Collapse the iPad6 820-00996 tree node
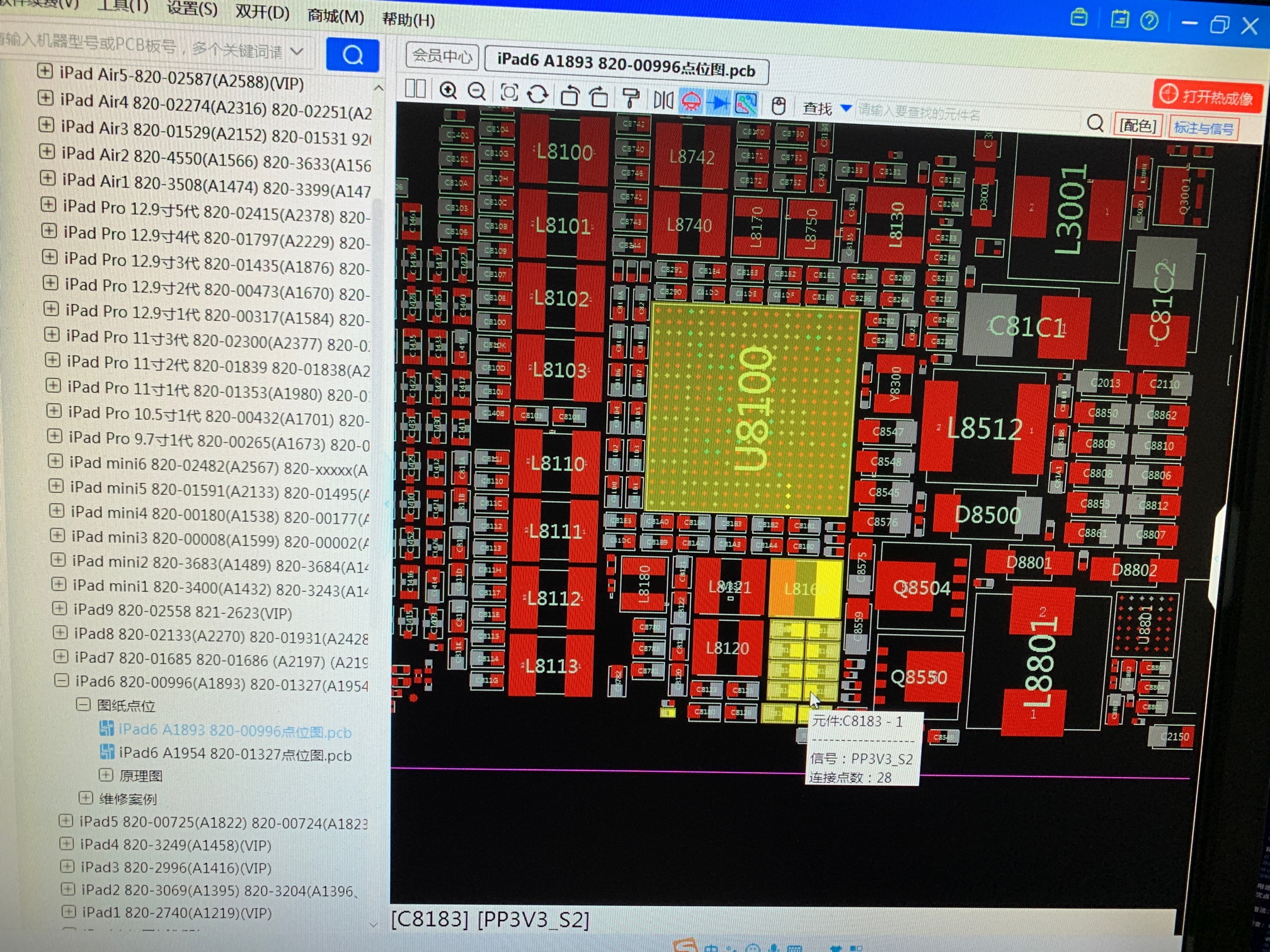 coord(61,681)
